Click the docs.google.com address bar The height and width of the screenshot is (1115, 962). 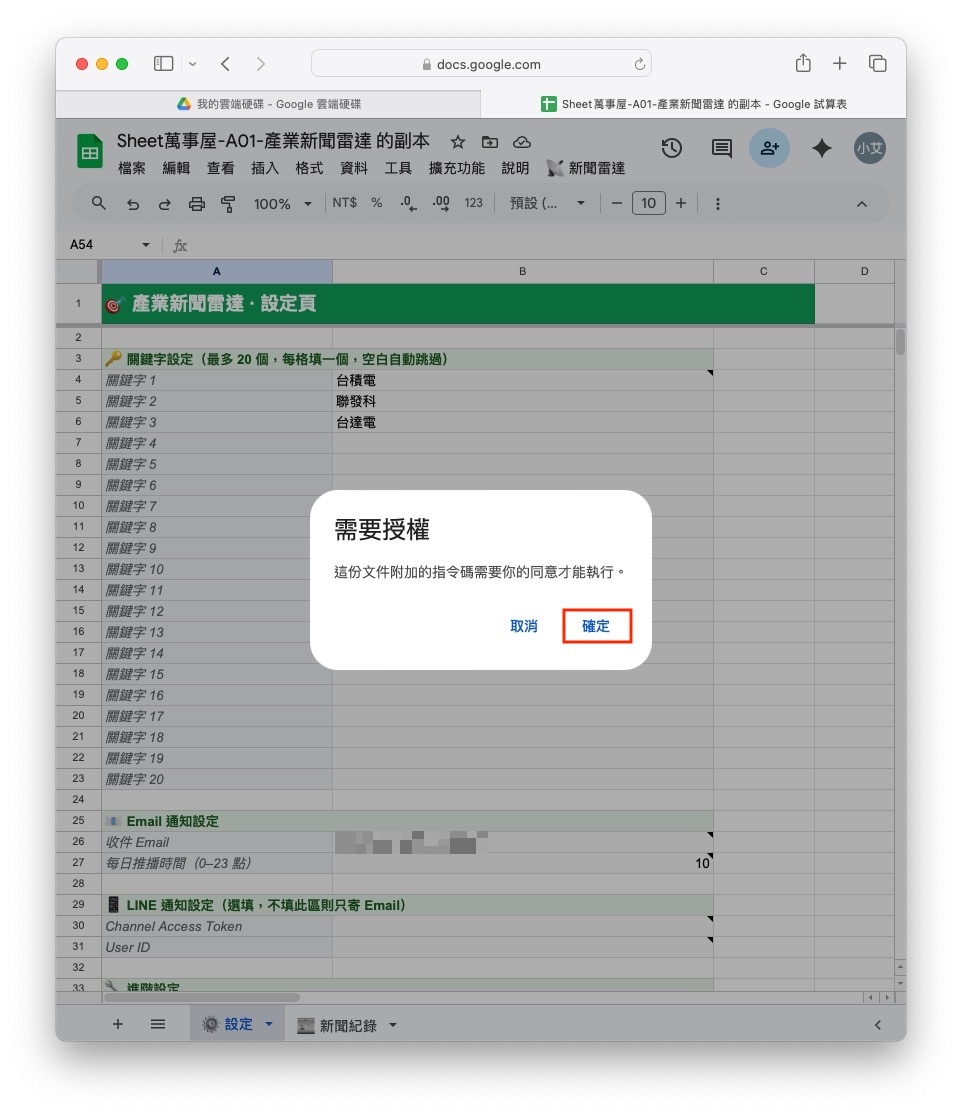click(481, 64)
